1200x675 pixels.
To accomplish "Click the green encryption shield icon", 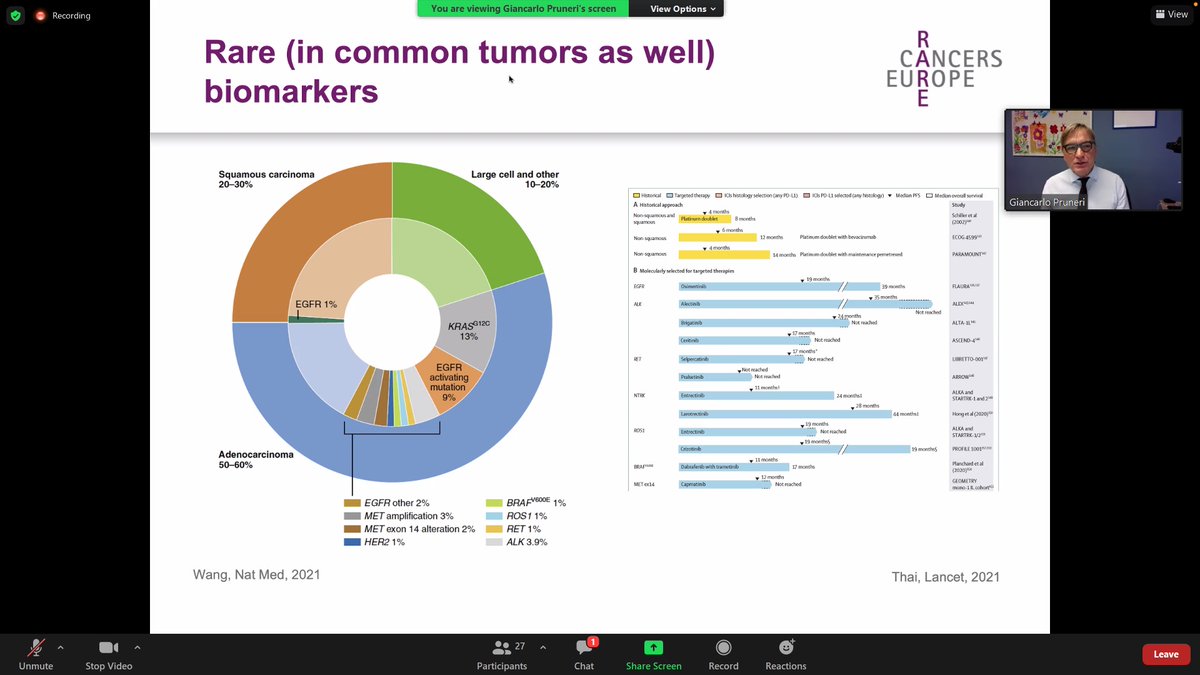I will coord(15,15).
